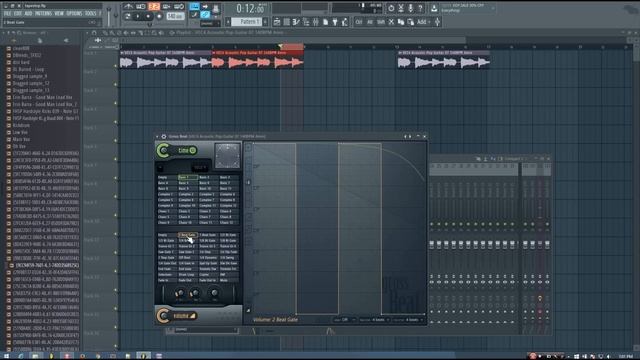Open the Gross Beat window dropdown arrow
The height and width of the screenshot is (360, 640).
pyautogui.click(x=157, y=137)
